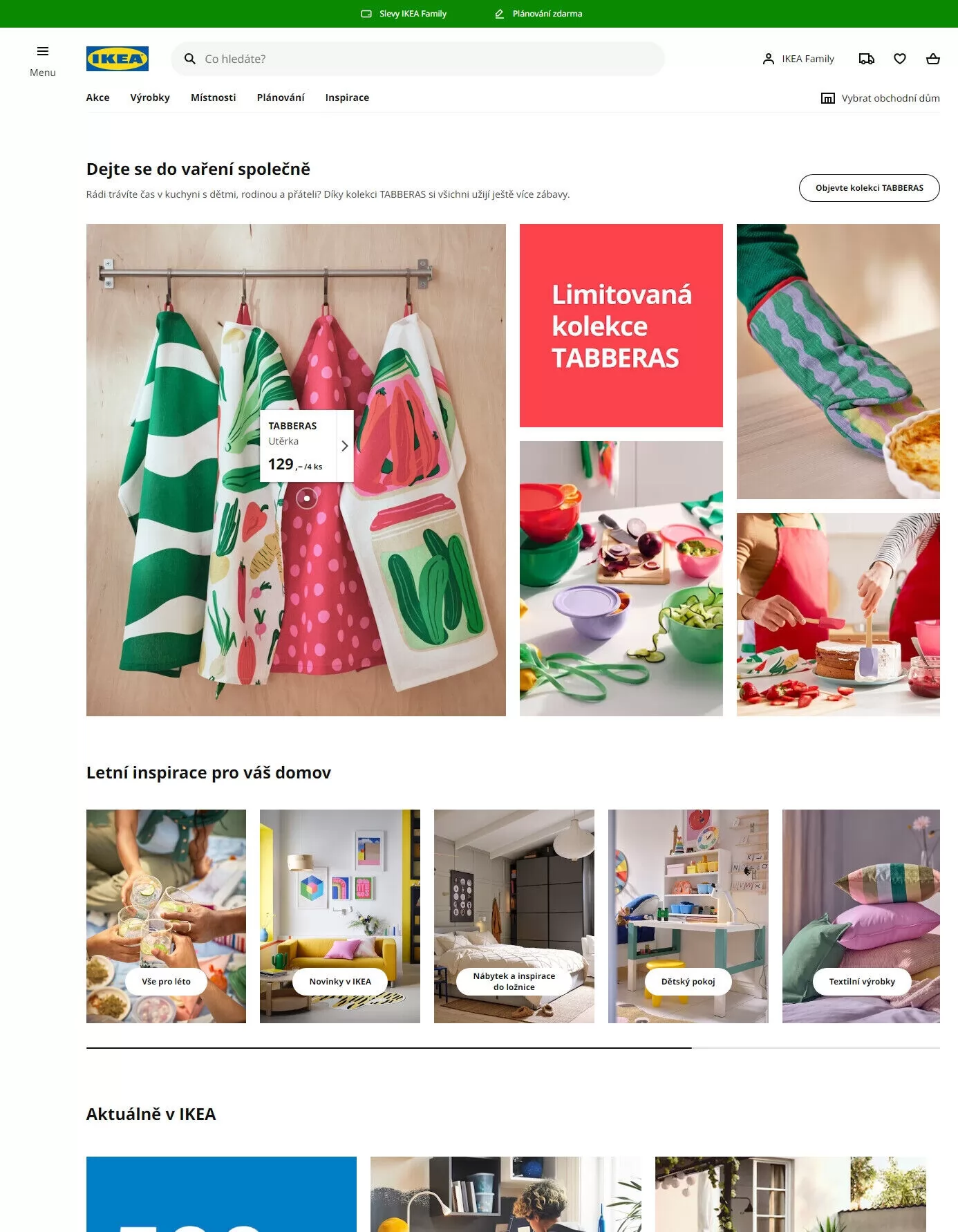This screenshot has height=1232, width=958.
Task: Open the hamburger Menu icon
Action: click(42, 51)
